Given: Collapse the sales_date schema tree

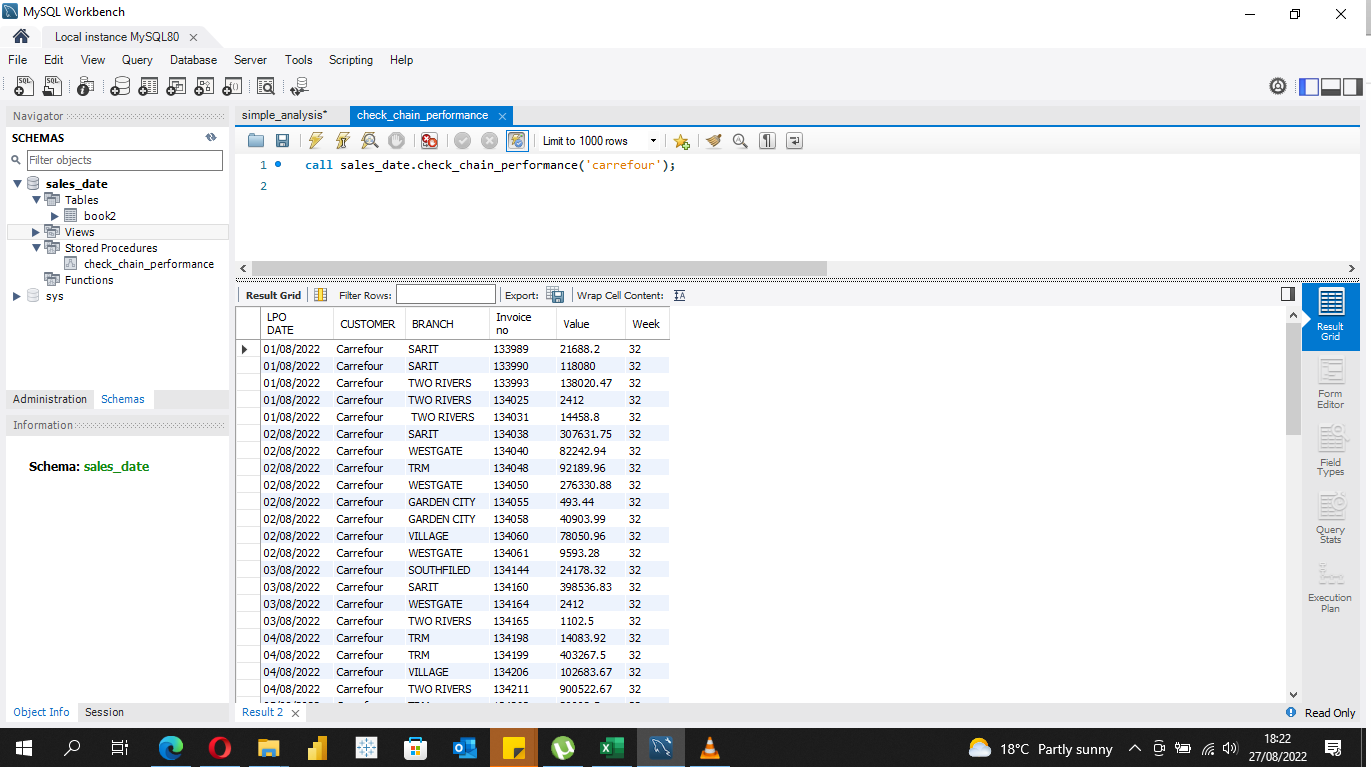Looking at the screenshot, I should click(17, 183).
